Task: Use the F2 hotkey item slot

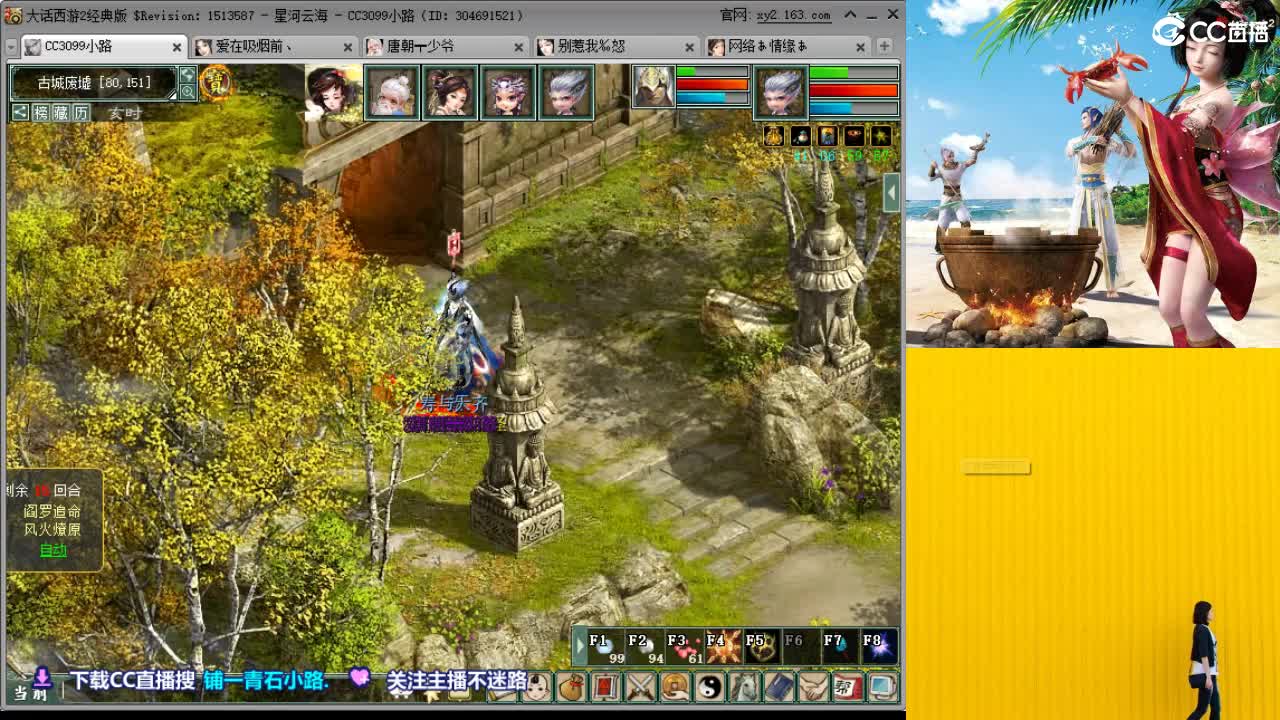Action: pos(646,647)
